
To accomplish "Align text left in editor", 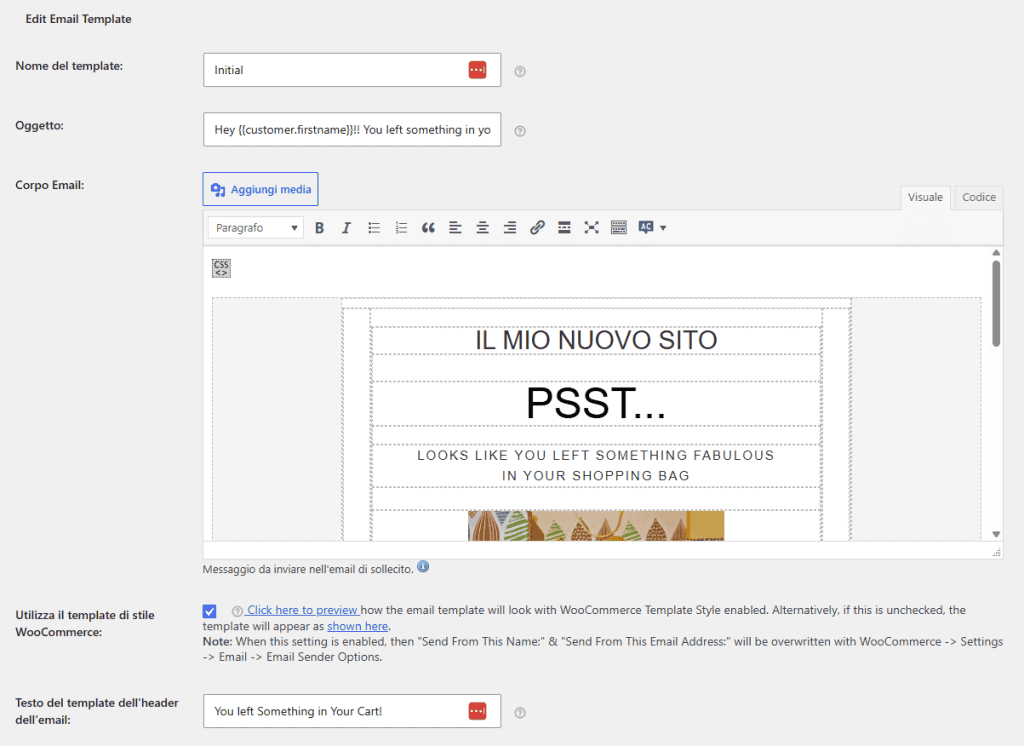I will point(455,228).
